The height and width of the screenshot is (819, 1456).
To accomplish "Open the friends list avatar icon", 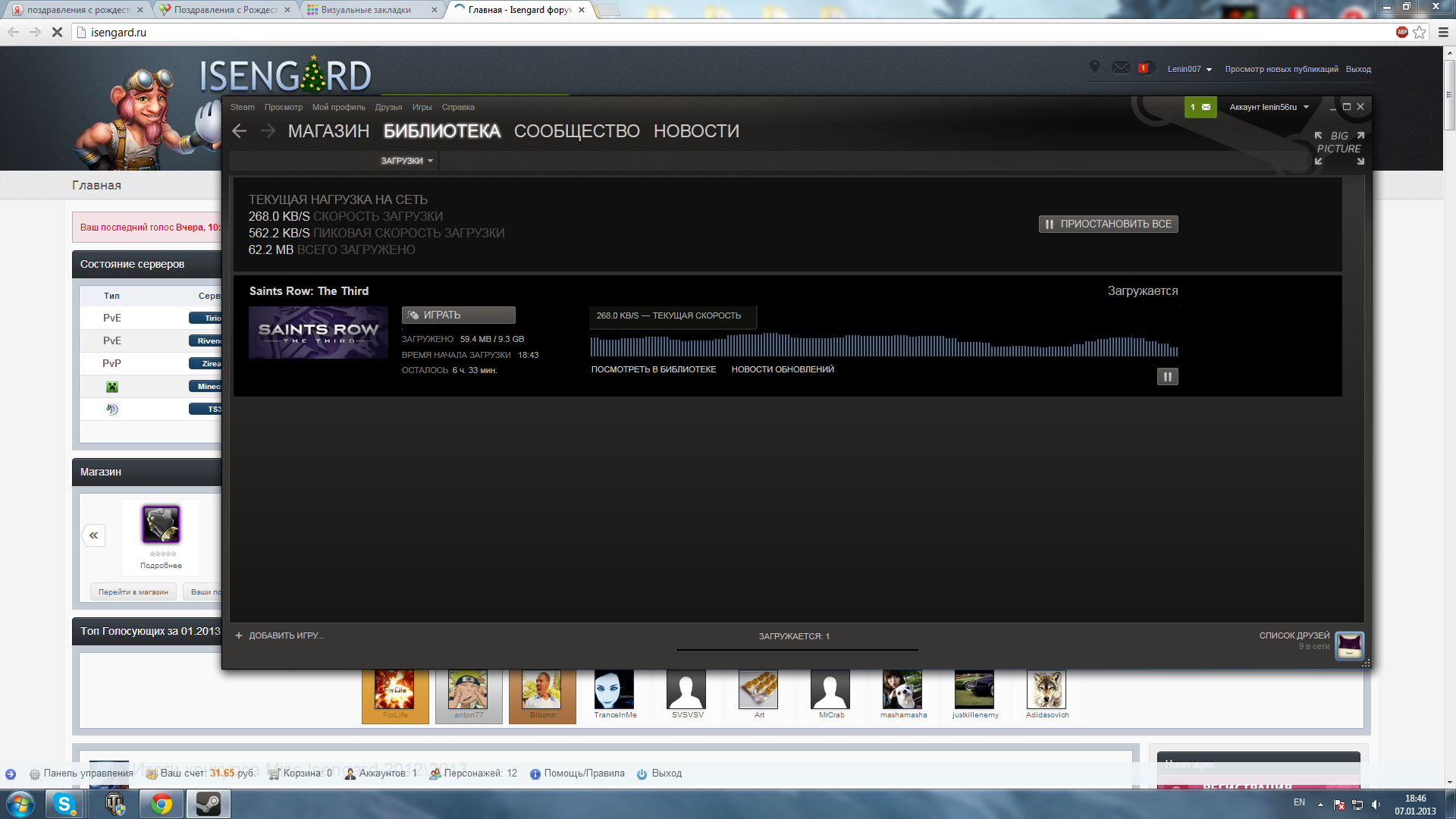I will tap(1349, 645).
